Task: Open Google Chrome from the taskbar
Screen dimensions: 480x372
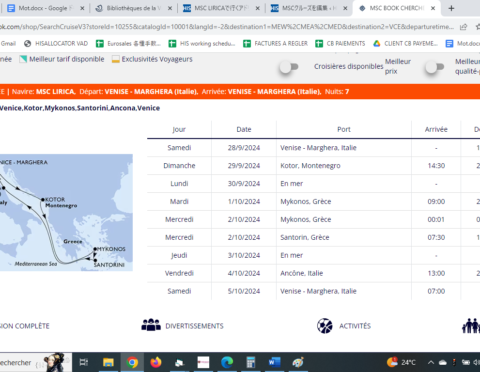Action: [132, 362]
